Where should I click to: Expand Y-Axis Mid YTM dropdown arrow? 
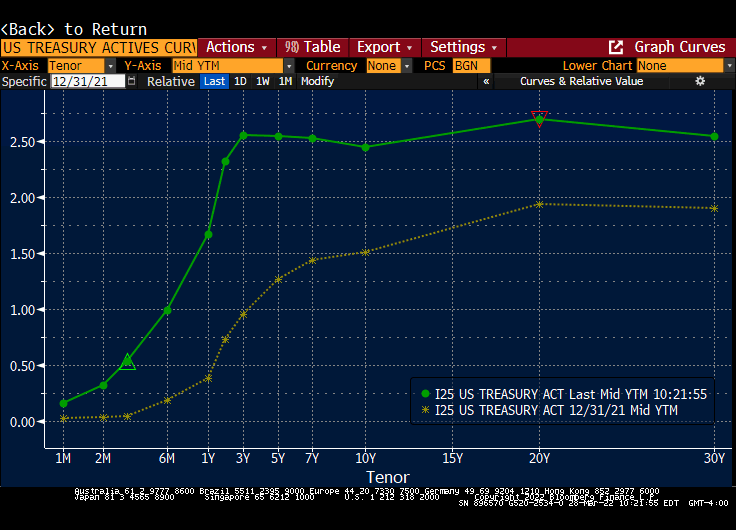pyautogui.click(x=289, y=66)
